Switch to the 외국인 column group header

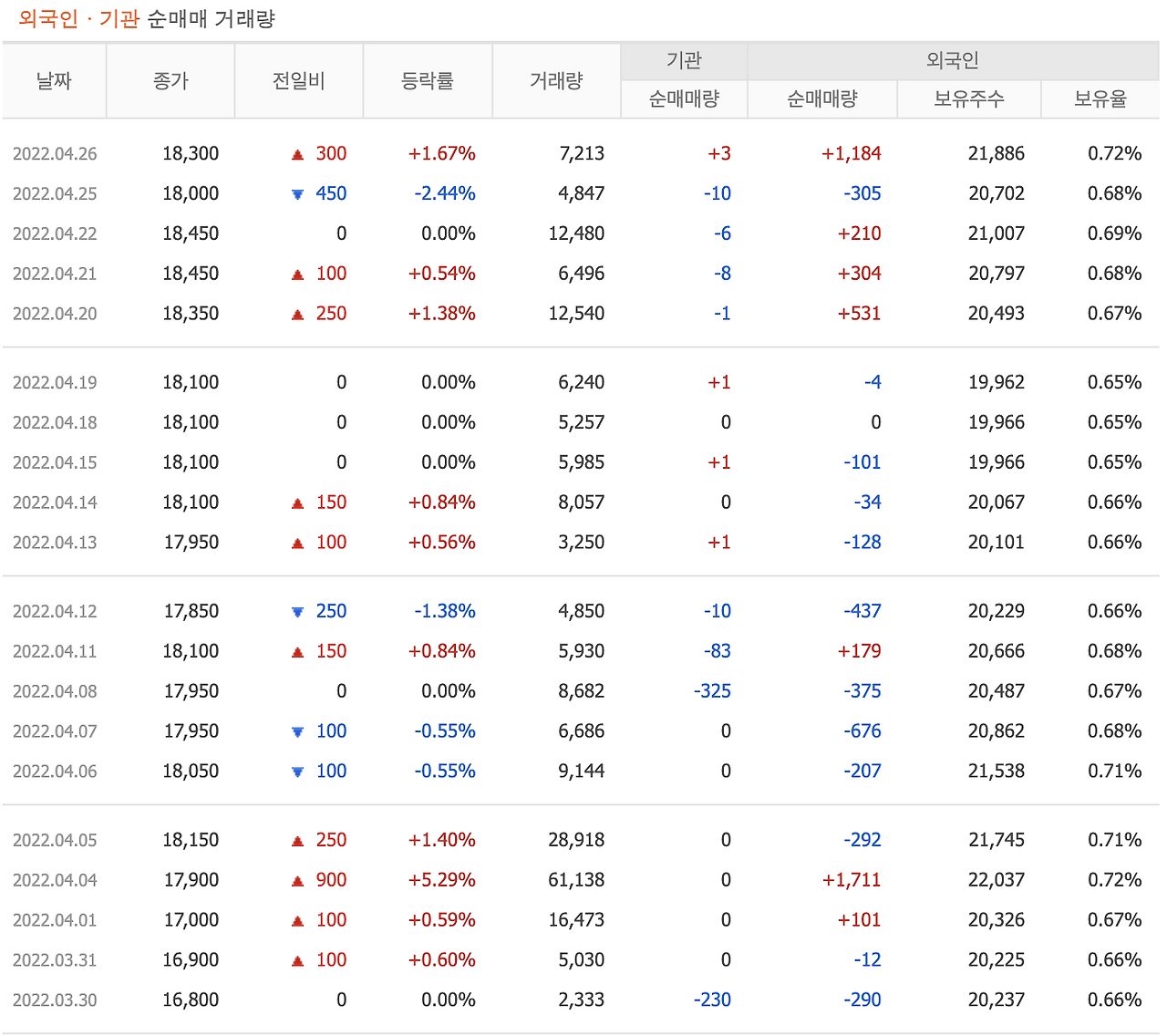[952, 60]
